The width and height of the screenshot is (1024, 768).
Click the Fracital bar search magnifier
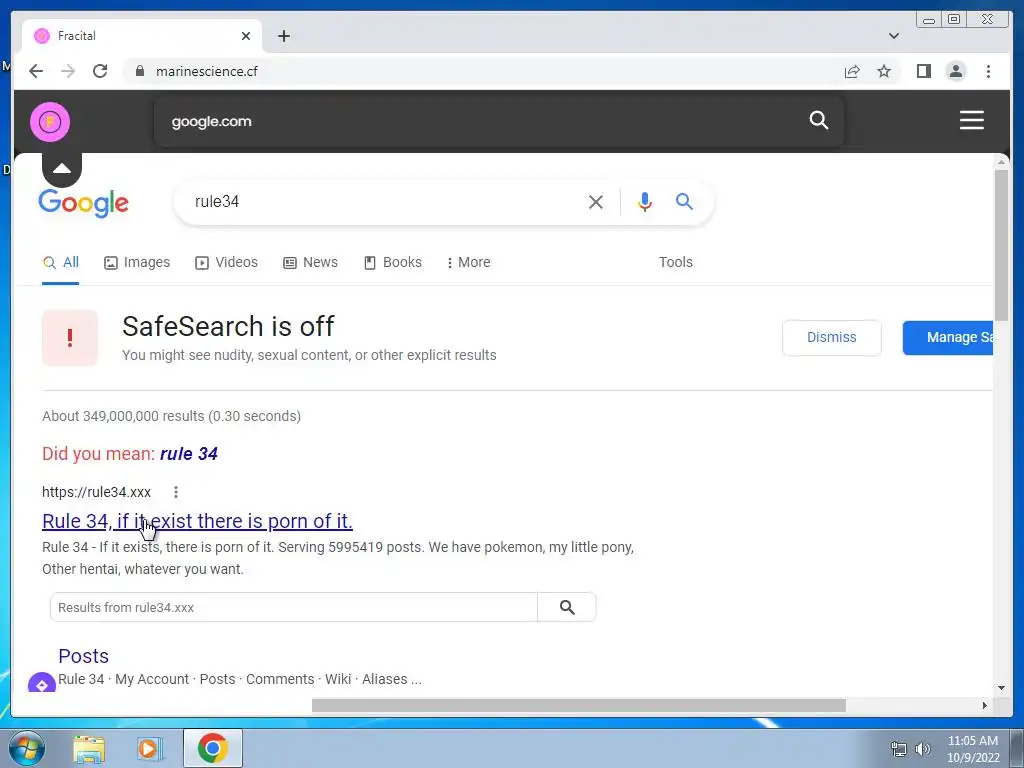[818, 120]
